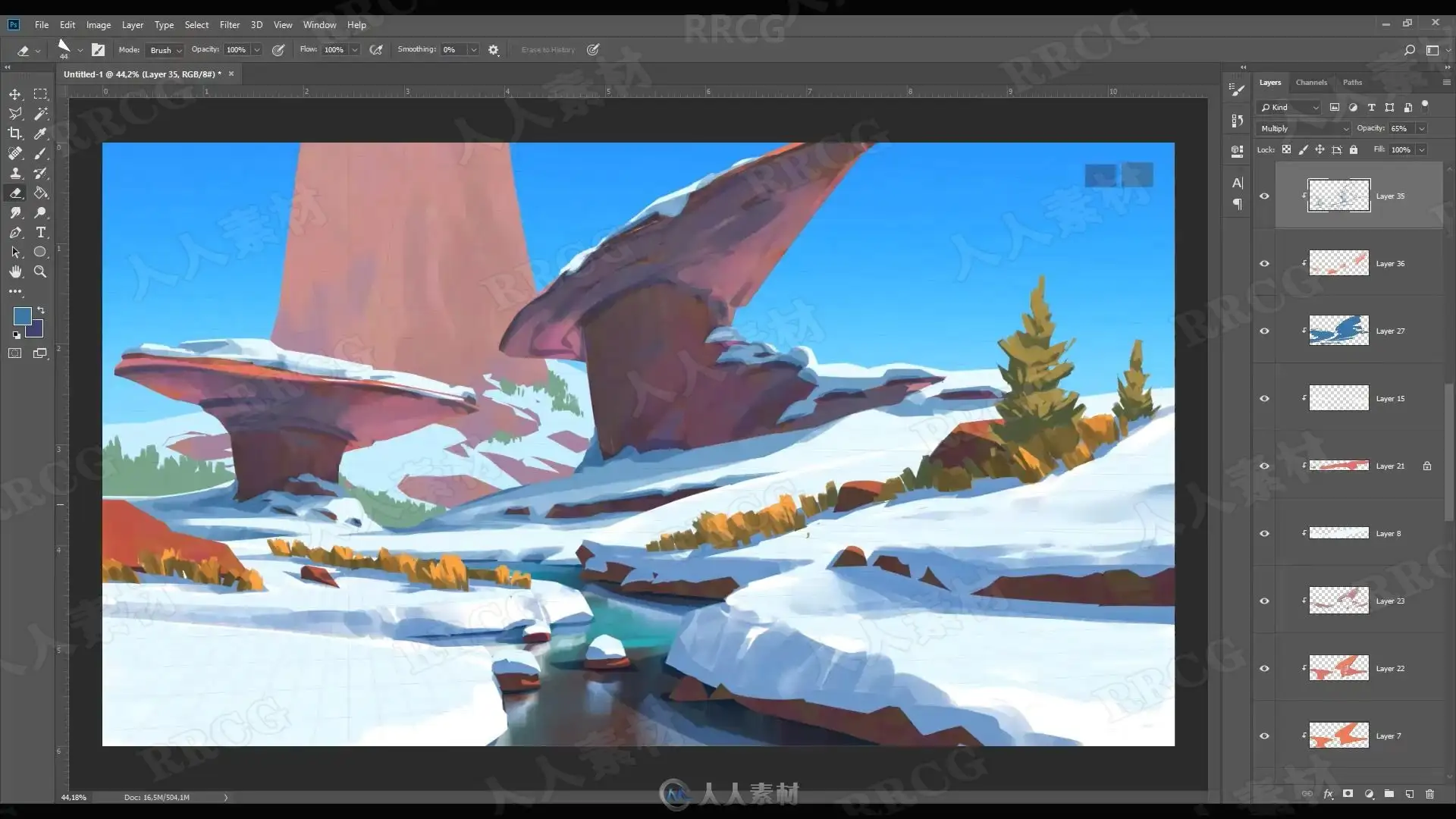Open the search icon in options bar

click(1410, 50)
